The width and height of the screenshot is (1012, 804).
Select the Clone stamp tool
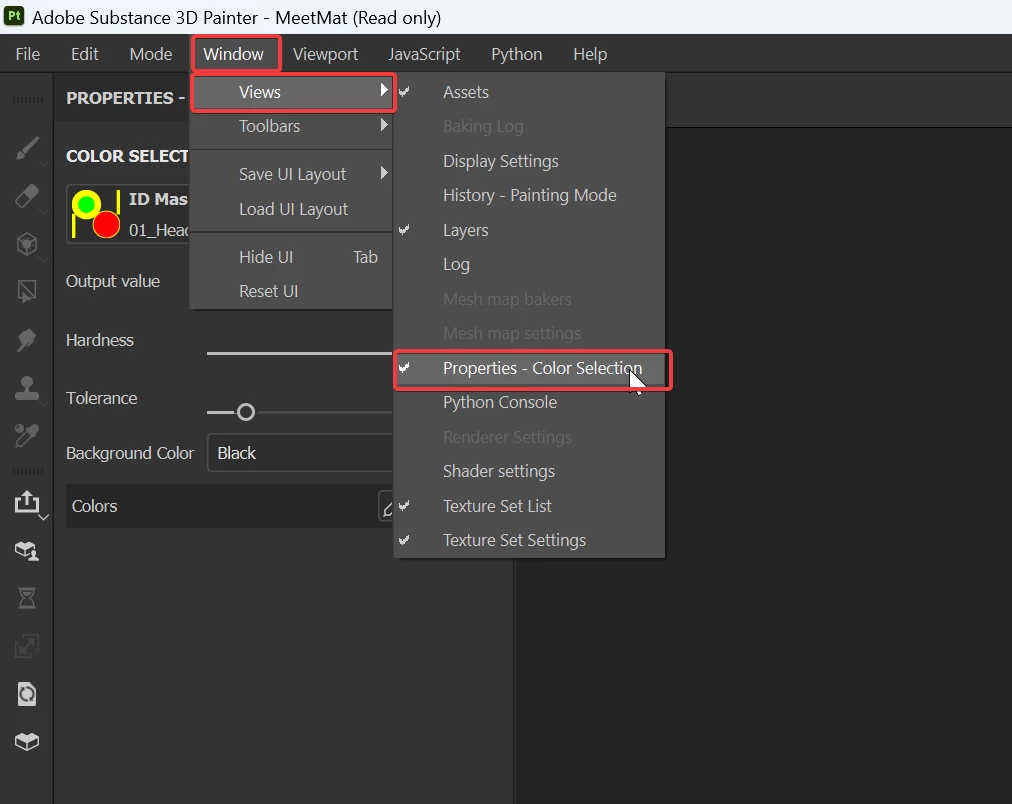(26, 387)
